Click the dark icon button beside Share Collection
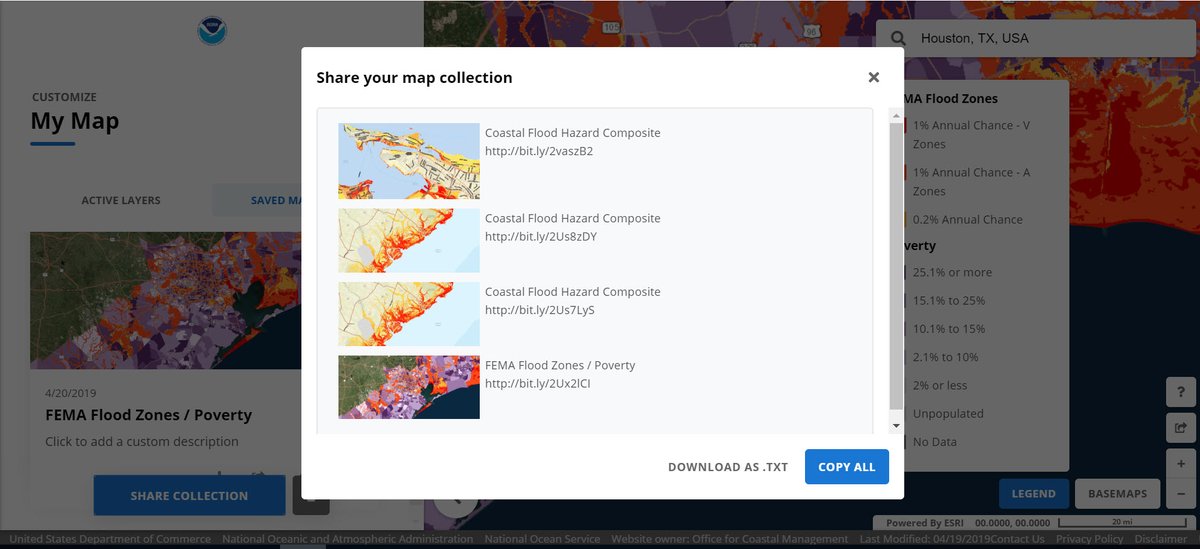 tap(311, 495)
